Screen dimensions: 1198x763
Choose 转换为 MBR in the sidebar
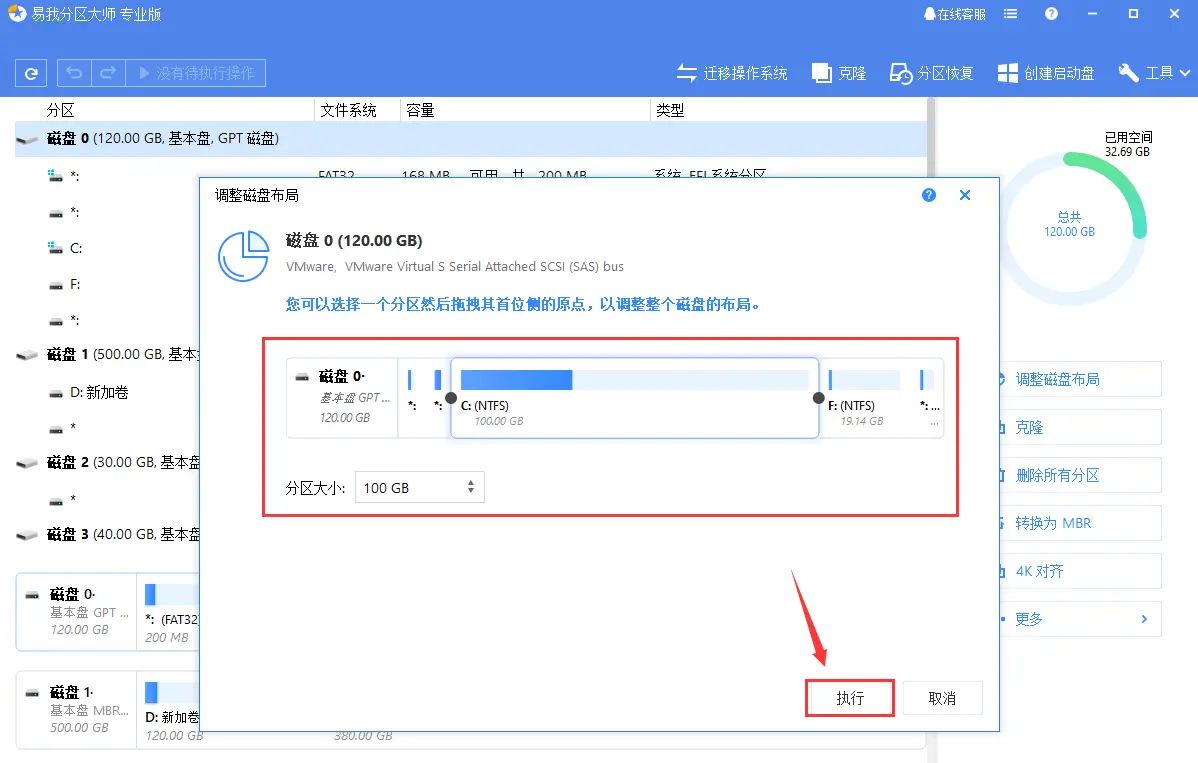(x=1080, y=523)
